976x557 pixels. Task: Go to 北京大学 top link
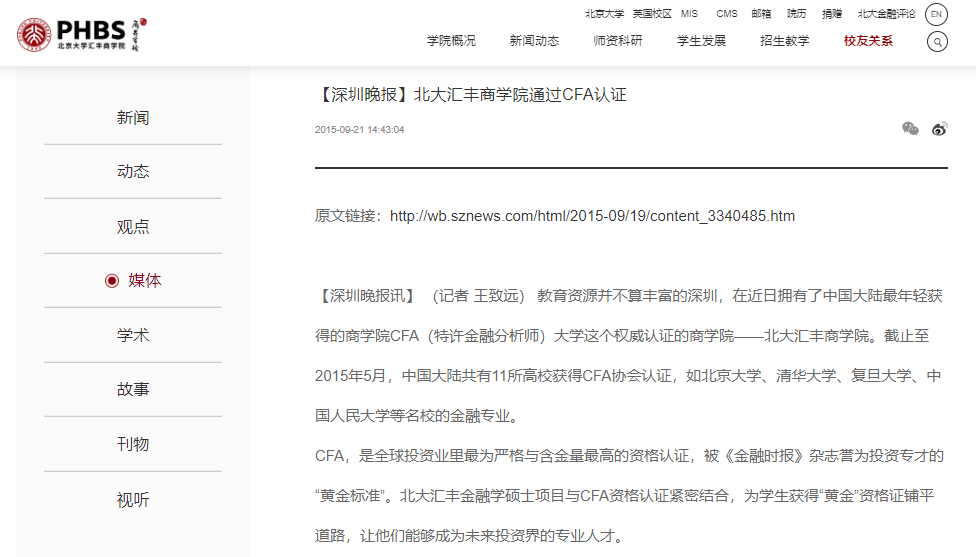coord(604,14)
